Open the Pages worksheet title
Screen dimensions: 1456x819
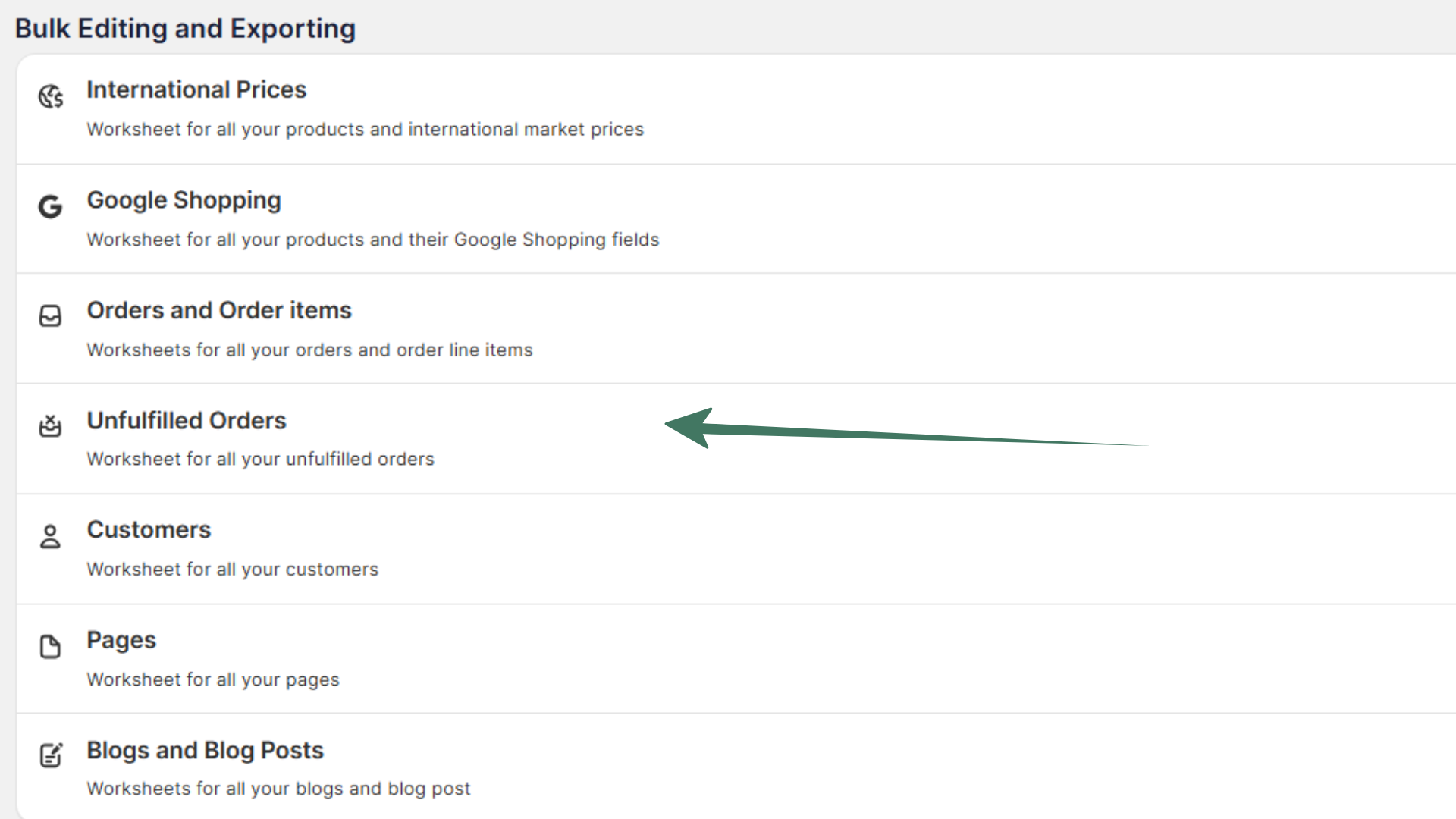tap(121, 640)
